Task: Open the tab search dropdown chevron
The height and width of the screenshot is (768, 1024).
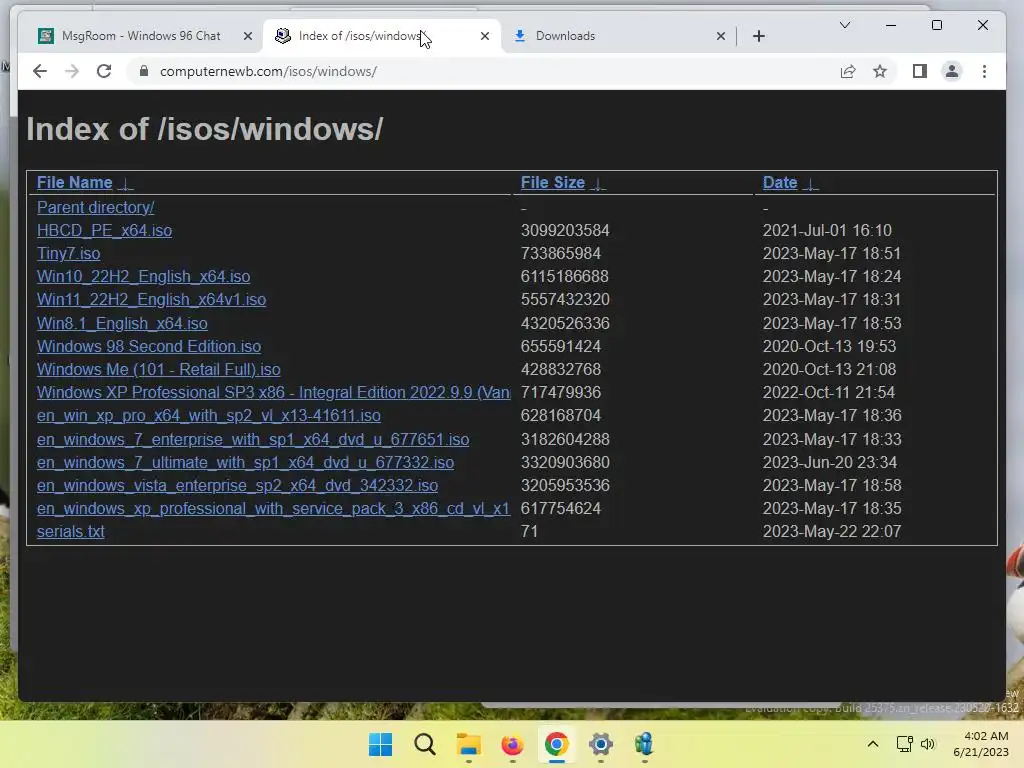Action: [844, 25]
